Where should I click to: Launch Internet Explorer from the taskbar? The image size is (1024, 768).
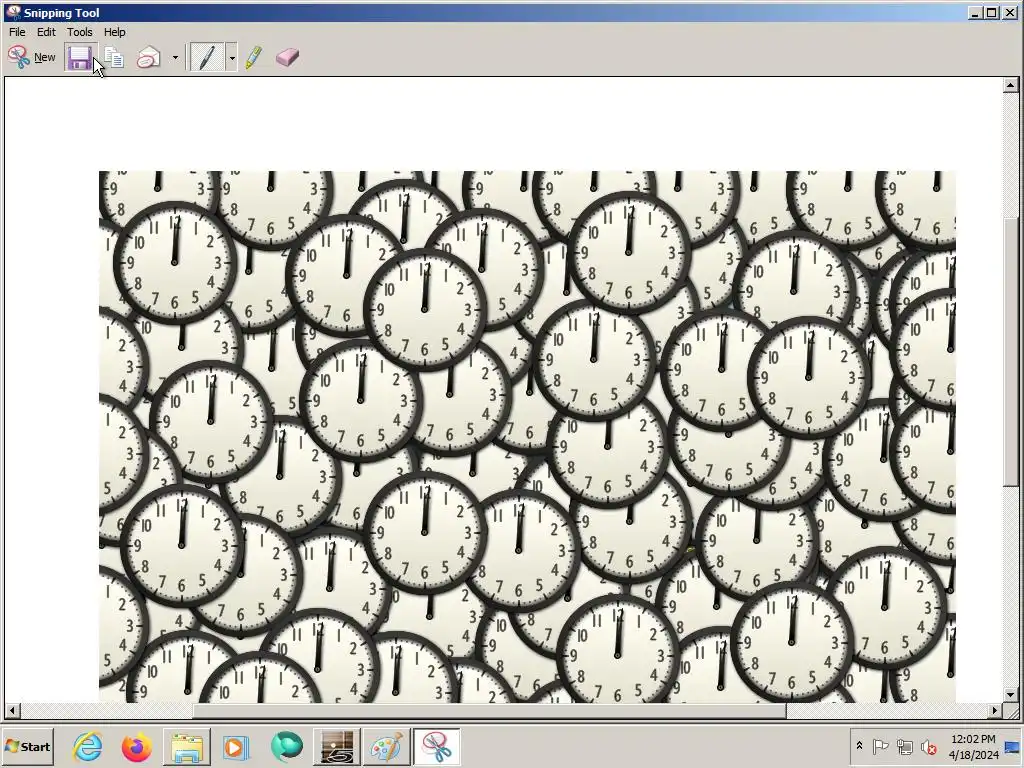pyautogui.click(x=88, y=747)
